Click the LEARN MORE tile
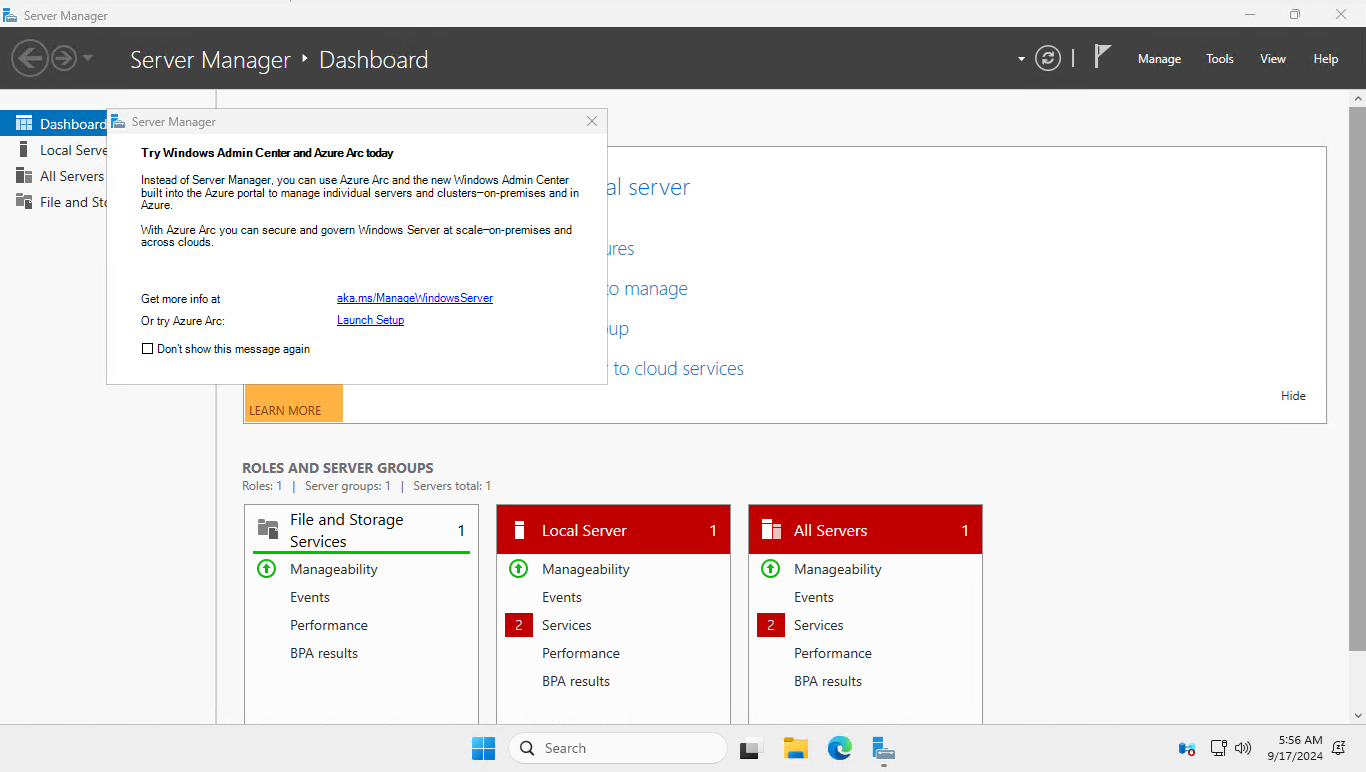 coord(294,403)
